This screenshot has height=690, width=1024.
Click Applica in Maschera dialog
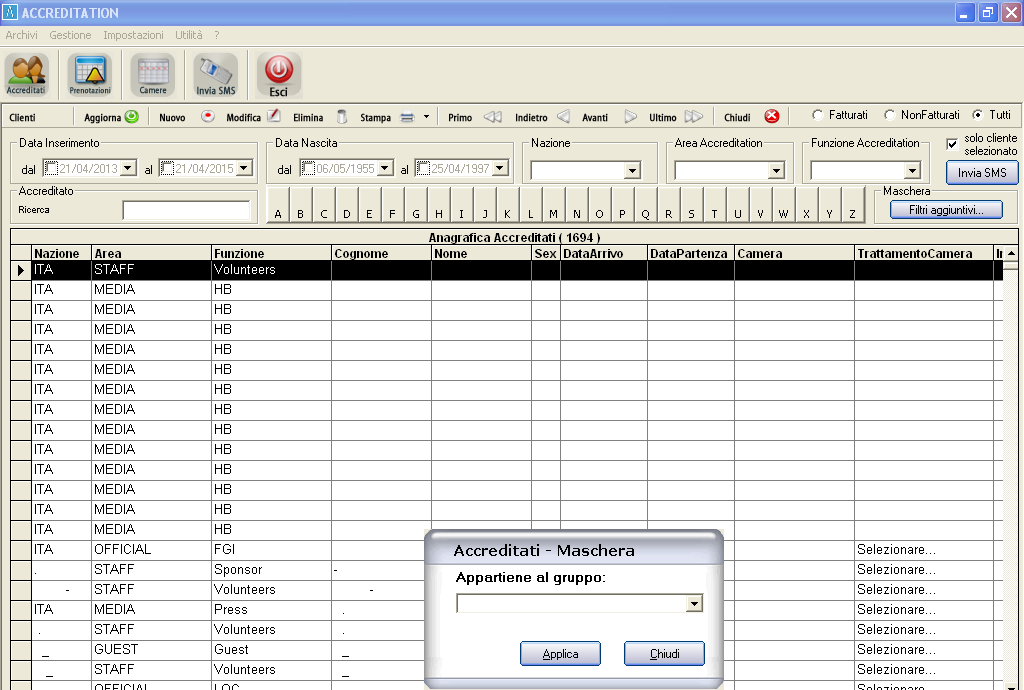(x=560, y=653)
